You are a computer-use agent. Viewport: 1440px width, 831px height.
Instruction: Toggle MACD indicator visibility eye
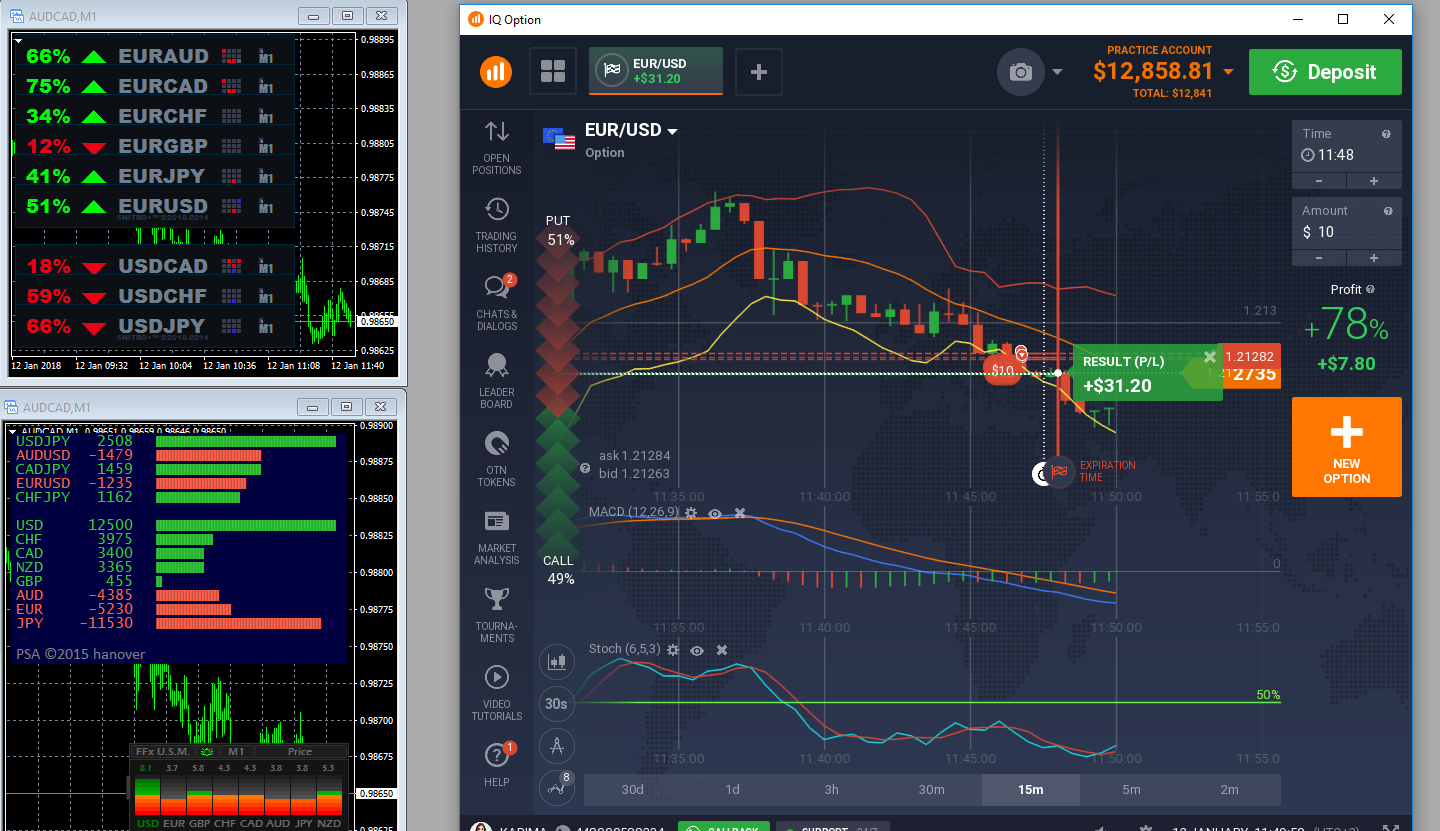coord(715,513)
